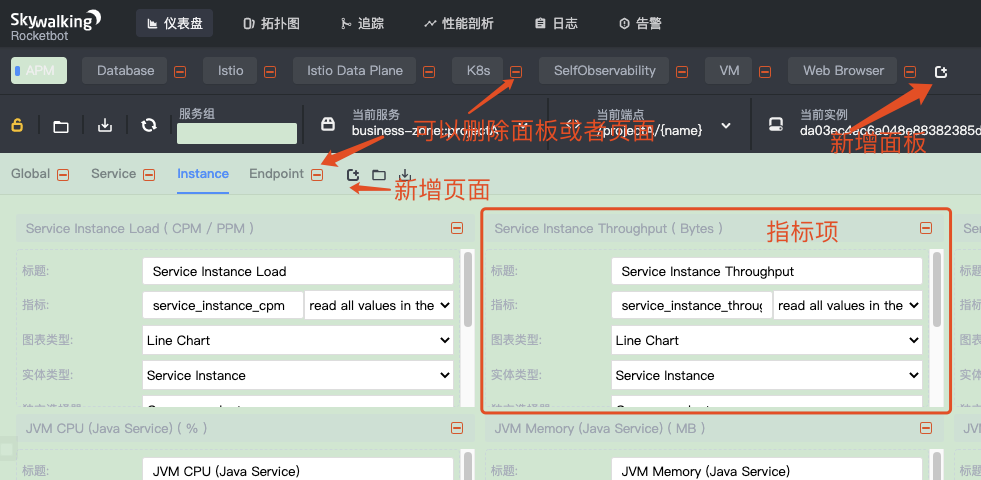Click the refresh icon in the toolbar
The width and height of the screenshot is (981, 480).
coord(148,125)
